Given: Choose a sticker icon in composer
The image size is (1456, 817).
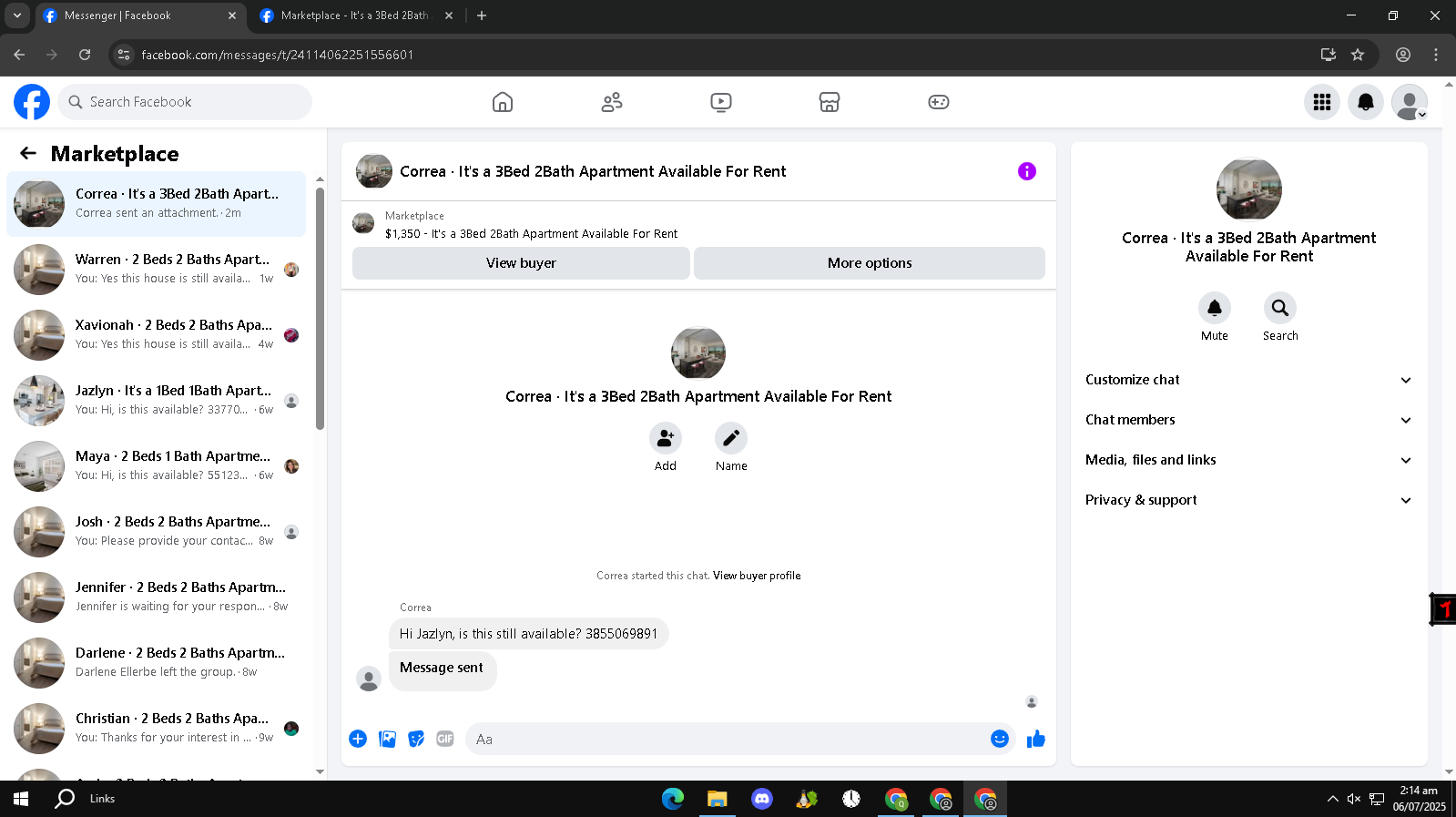Looking at the screenshot, I should point(416,739).
